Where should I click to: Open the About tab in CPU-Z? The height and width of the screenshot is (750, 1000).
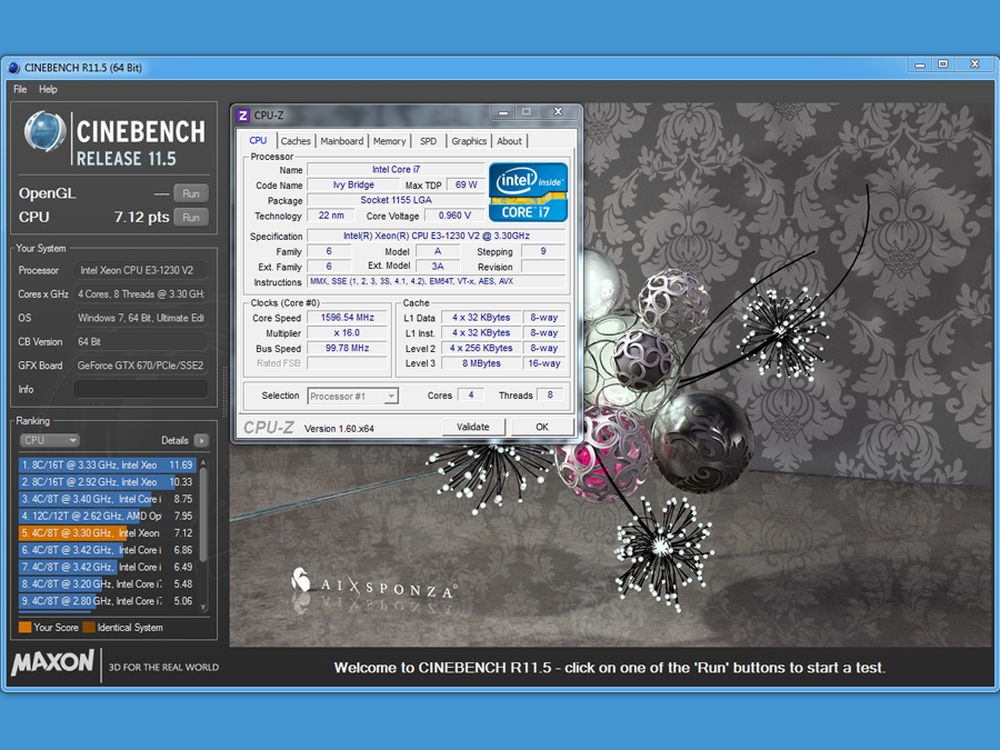click(x=510, y=141)
